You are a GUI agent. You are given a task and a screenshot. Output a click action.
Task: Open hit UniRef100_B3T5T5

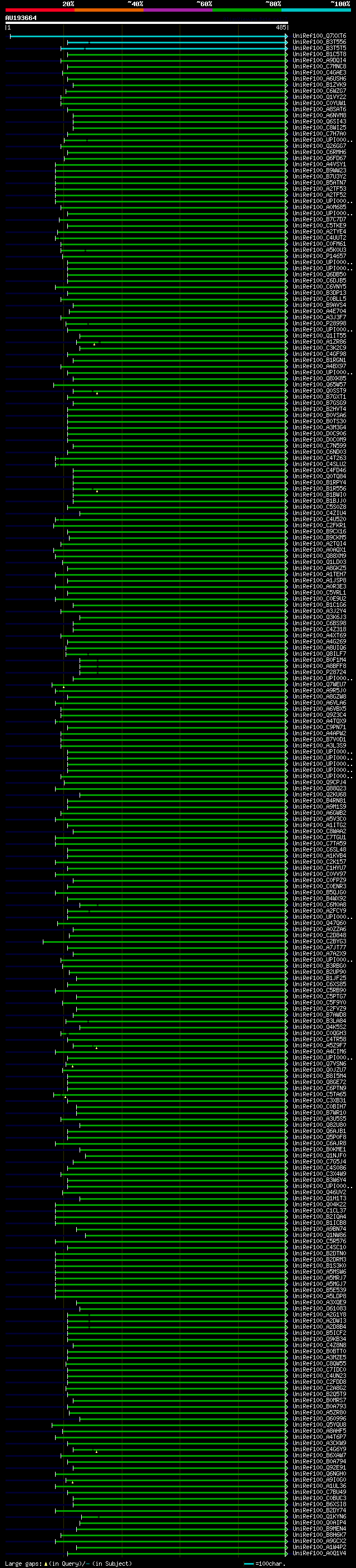[x=319, y=49]
